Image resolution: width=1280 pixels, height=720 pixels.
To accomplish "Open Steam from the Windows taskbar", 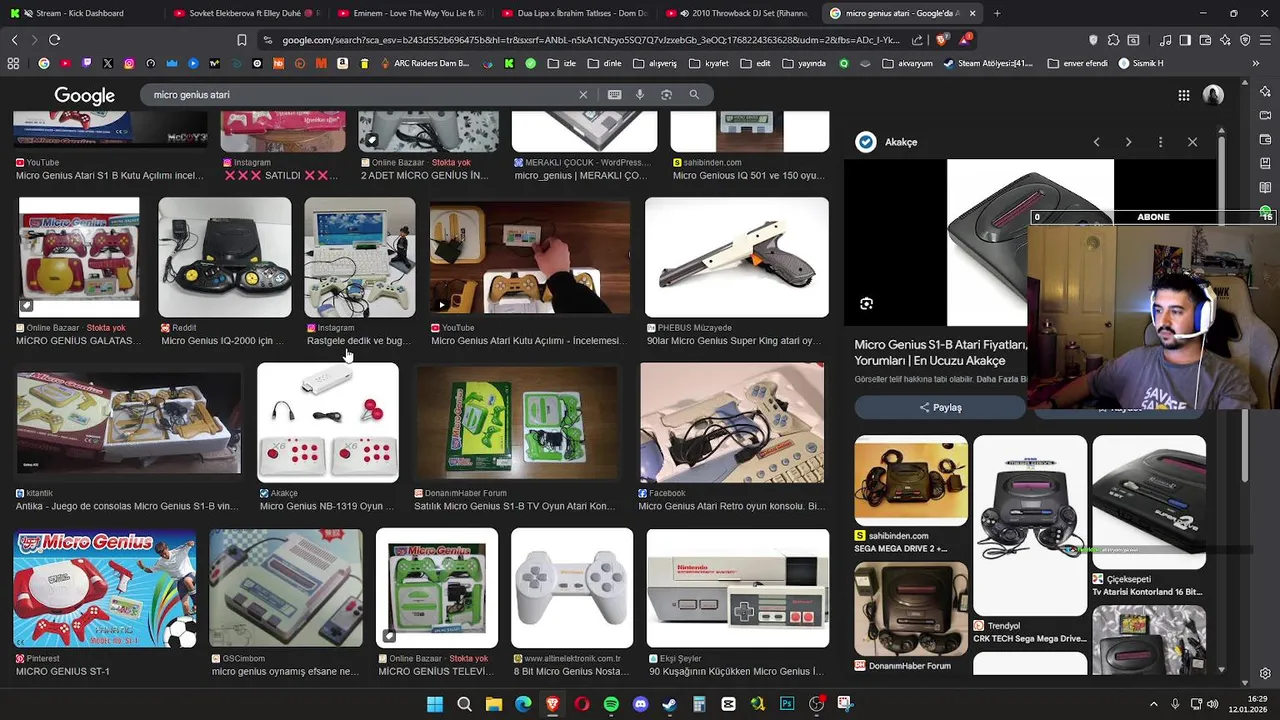I will [669, 704].
